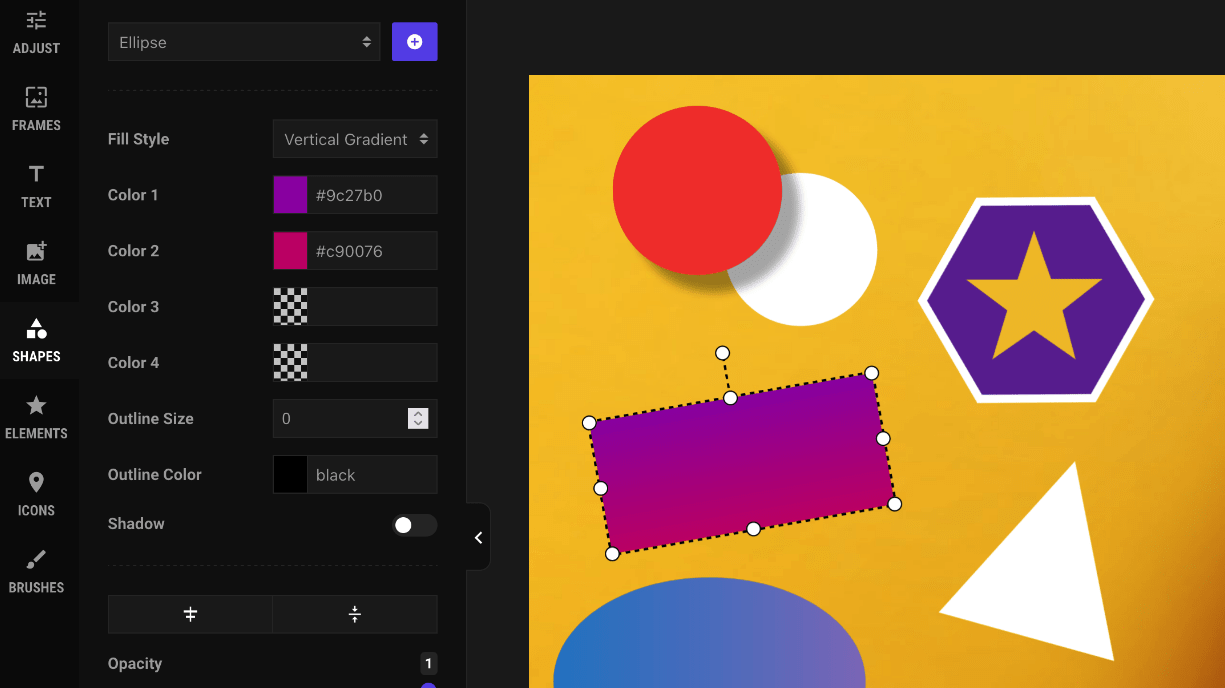The height and width of the screenshot is (688, 1225).
Task: Click the Color 2 hex field #c90076
Action: pyautogui.click(x=372, y=251)
